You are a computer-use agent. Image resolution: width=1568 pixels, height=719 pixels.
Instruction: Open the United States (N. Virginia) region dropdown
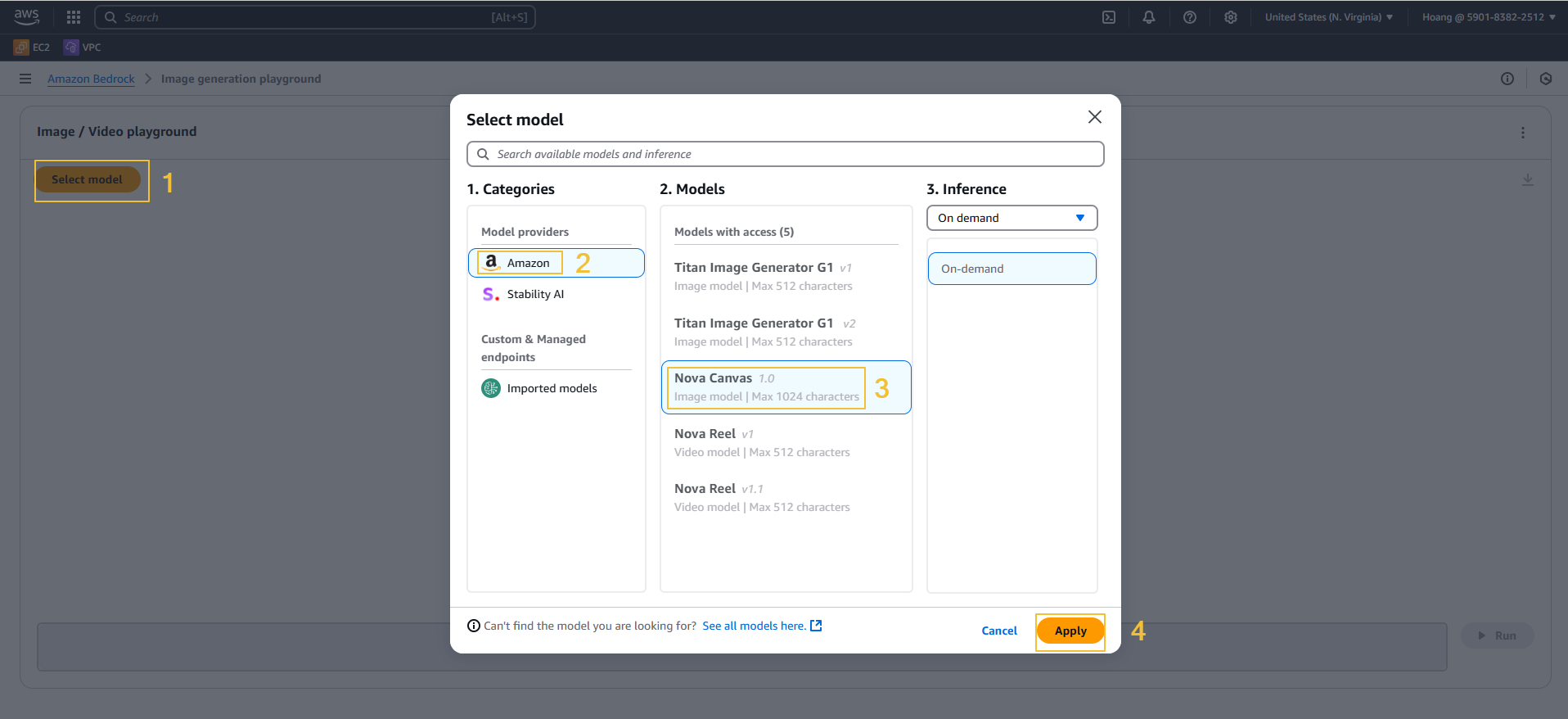1329,17
